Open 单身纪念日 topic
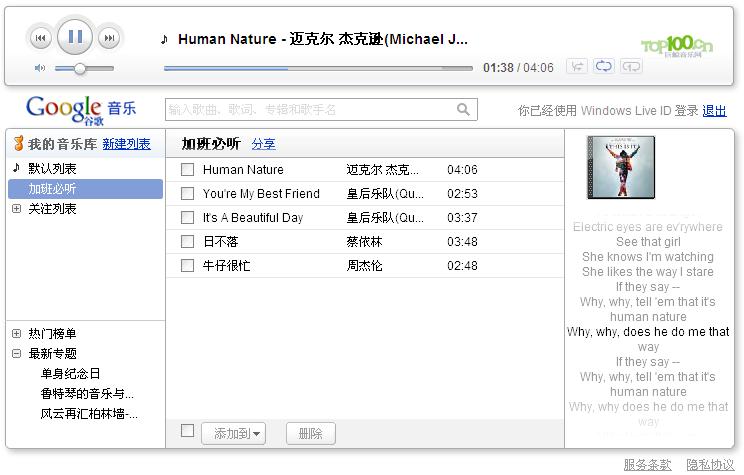The height and width of the screenshot is (475, 744). (70, 373)
